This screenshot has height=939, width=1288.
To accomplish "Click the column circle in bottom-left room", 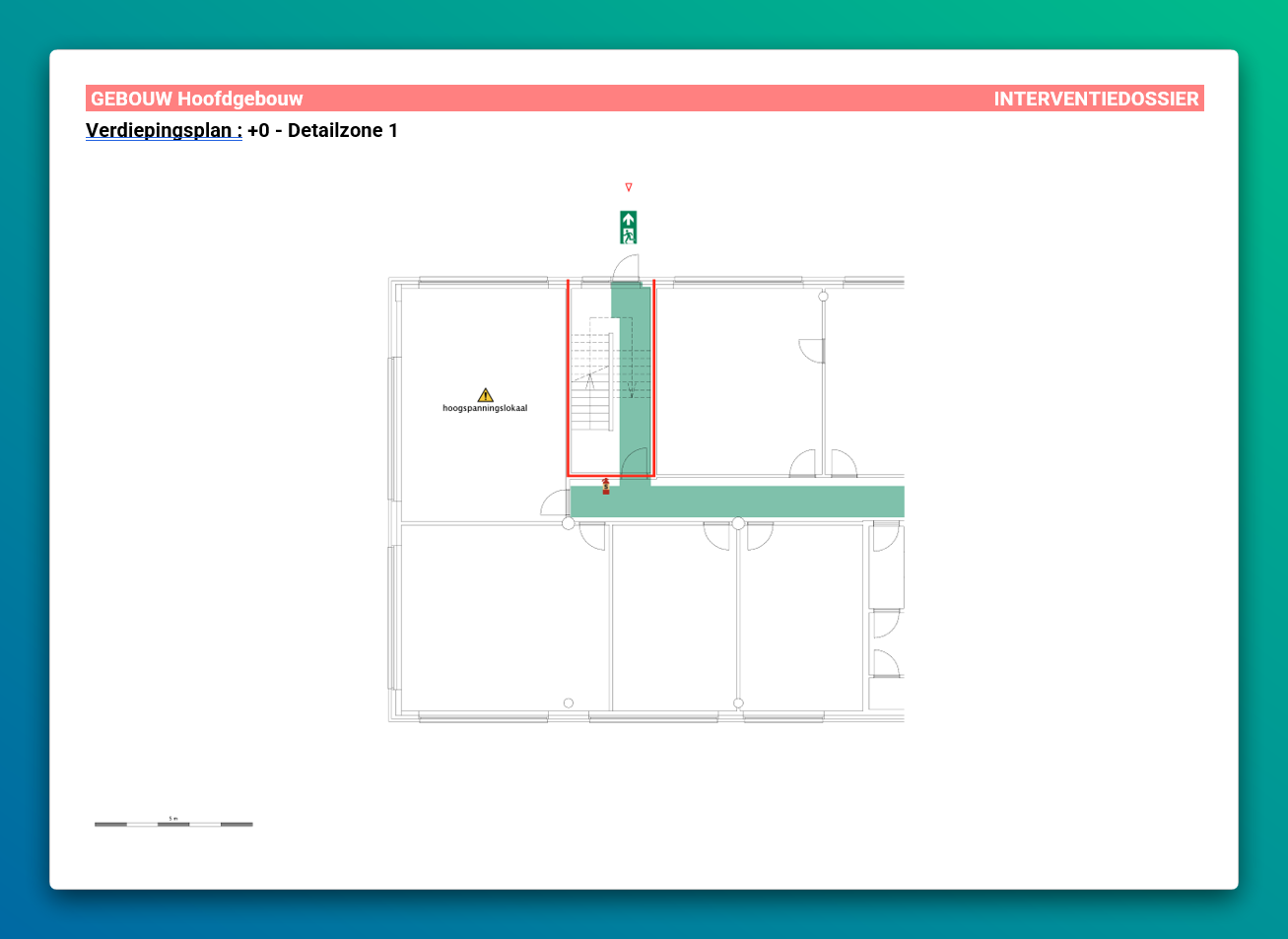I will pyautogui.click(x=568, y=703).
